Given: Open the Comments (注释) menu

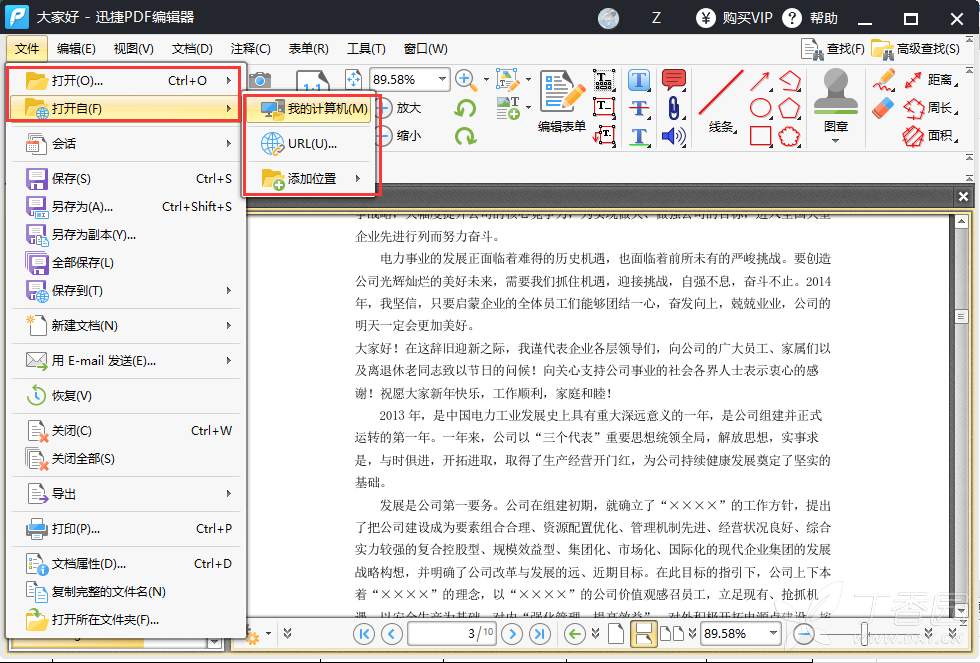Looking at the screenshot, I should click(x=250, y=49).
